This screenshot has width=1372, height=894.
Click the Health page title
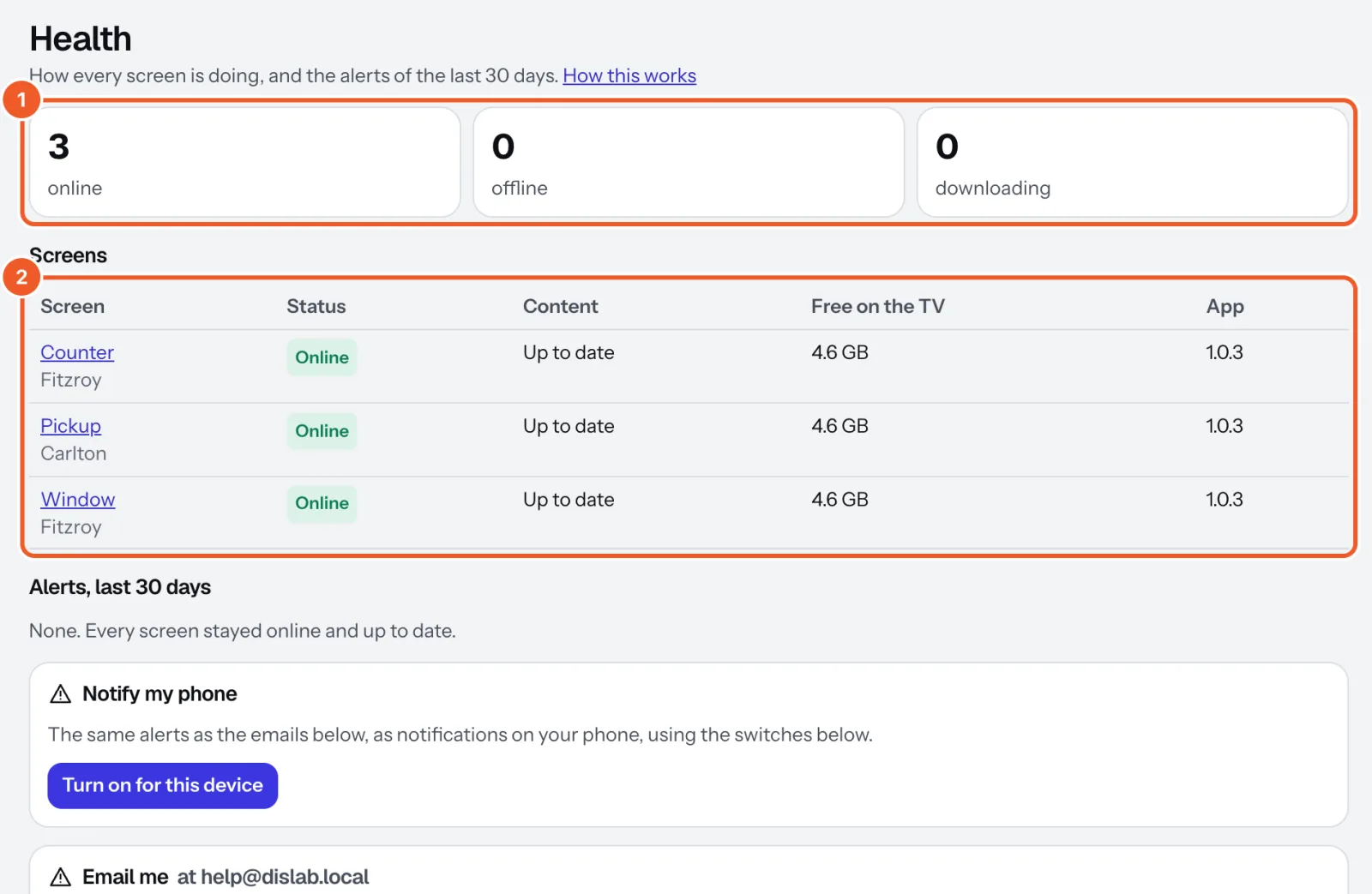coord(81,39)
